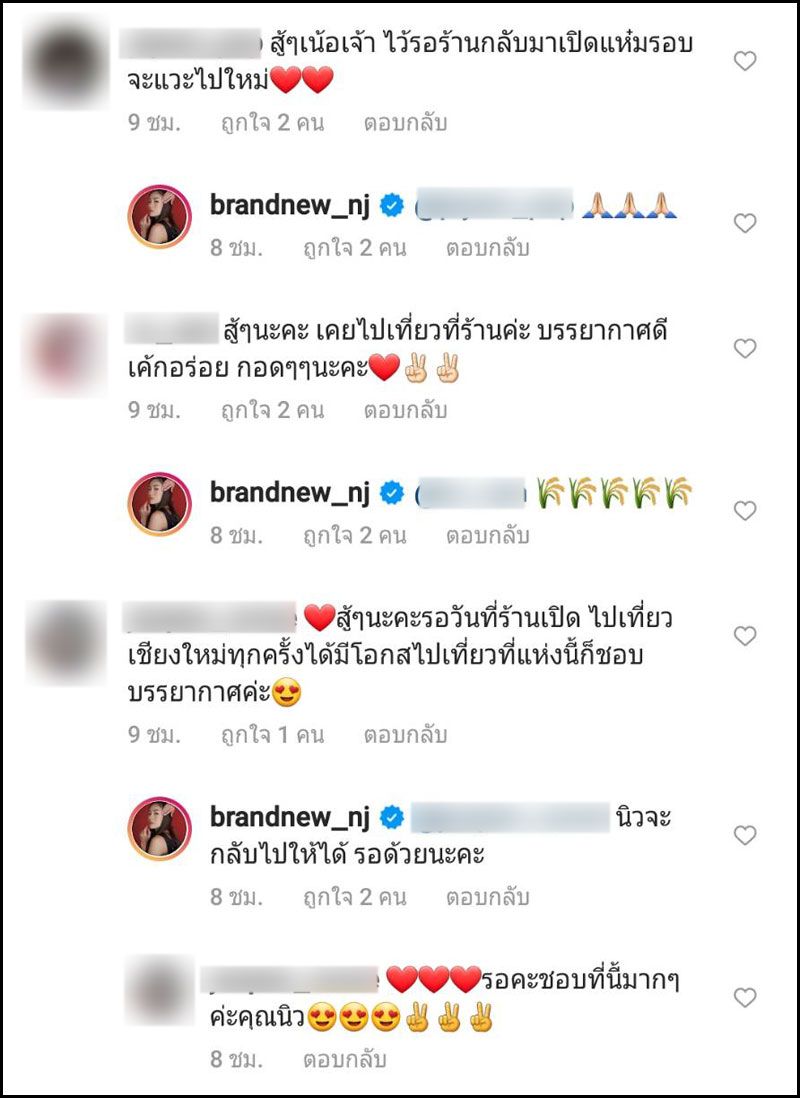Viewport: 800px width, 1098px height.
Task: Open brandnew_nj username on praying hands reply
Action: (290, 206)
